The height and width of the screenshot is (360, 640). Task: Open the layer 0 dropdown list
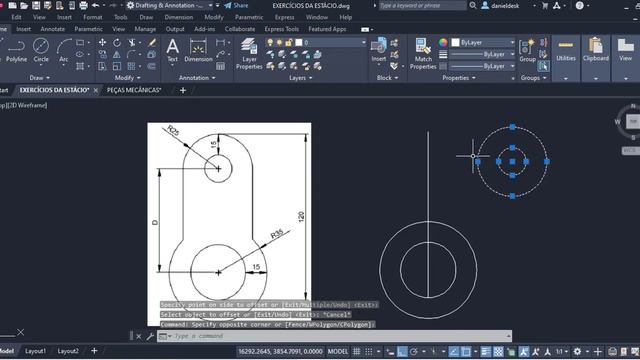click(x=363, y=42)
